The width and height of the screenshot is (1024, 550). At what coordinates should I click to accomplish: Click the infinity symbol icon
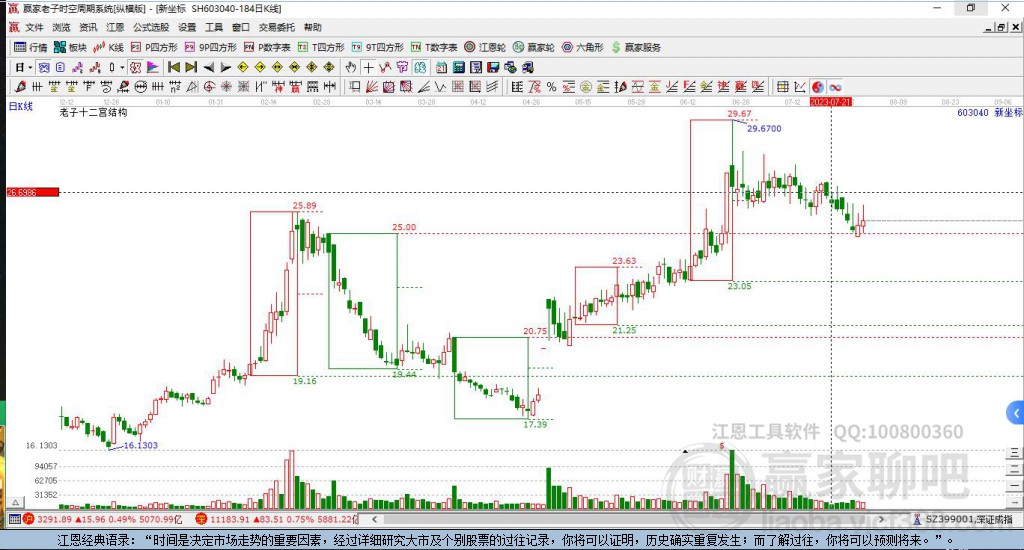[x=835, y=87]
